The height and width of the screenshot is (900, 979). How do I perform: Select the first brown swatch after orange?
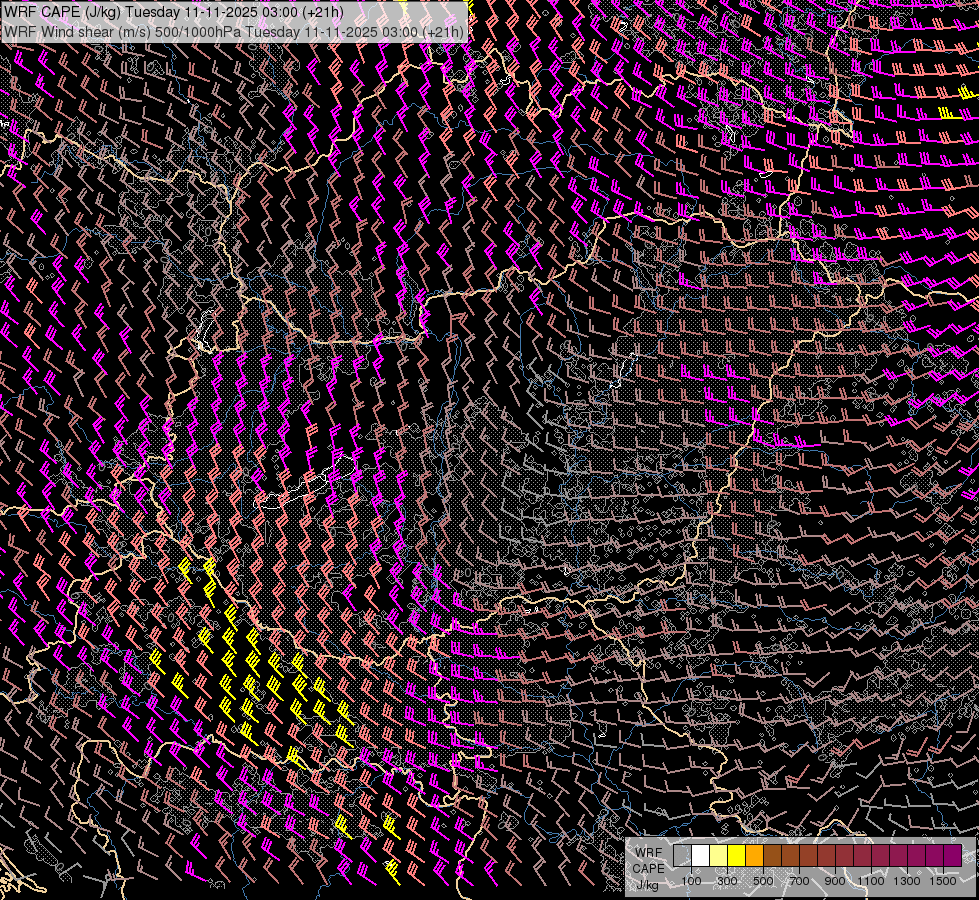coord(772,856)
